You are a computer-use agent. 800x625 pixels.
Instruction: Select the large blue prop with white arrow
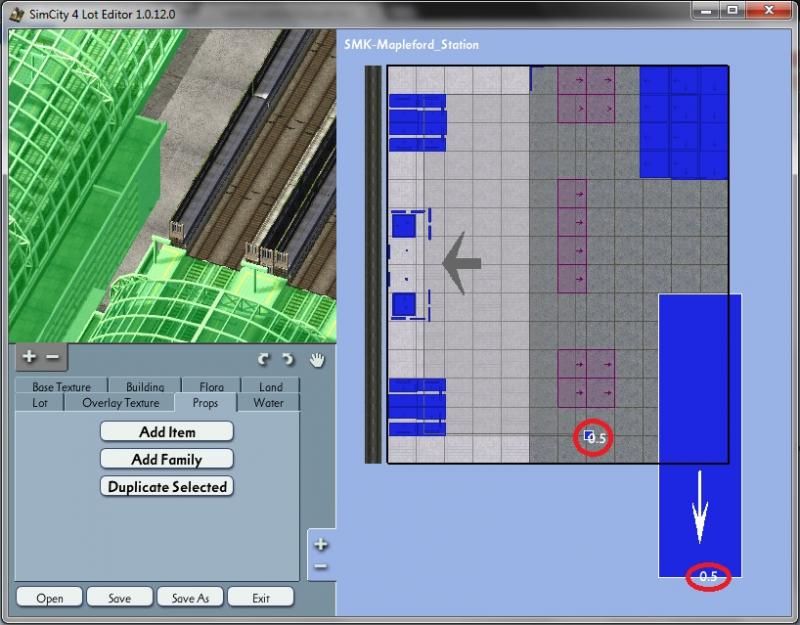click(699, 435)
